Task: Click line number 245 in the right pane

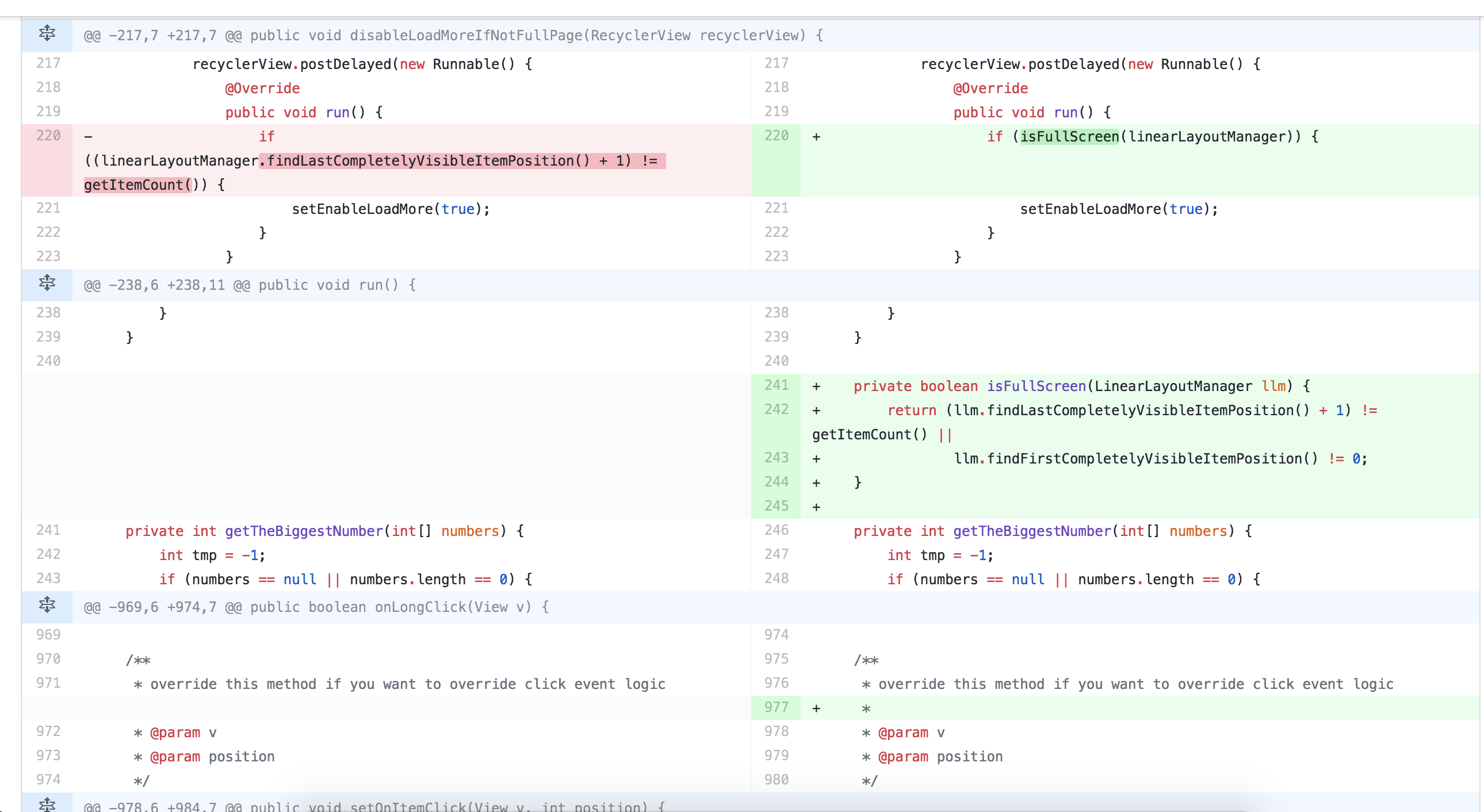Action: coord(777,506)
